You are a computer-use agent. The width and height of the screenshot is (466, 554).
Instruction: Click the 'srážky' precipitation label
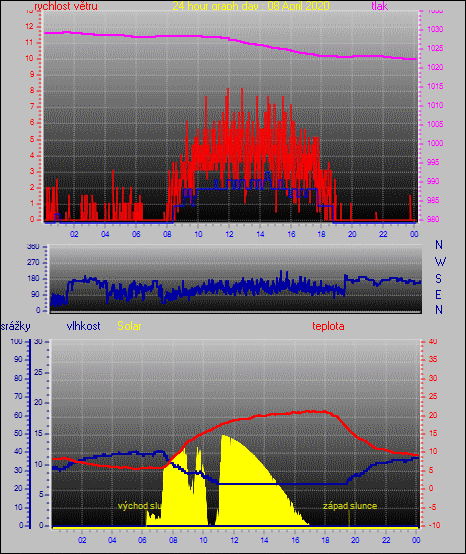16,326
